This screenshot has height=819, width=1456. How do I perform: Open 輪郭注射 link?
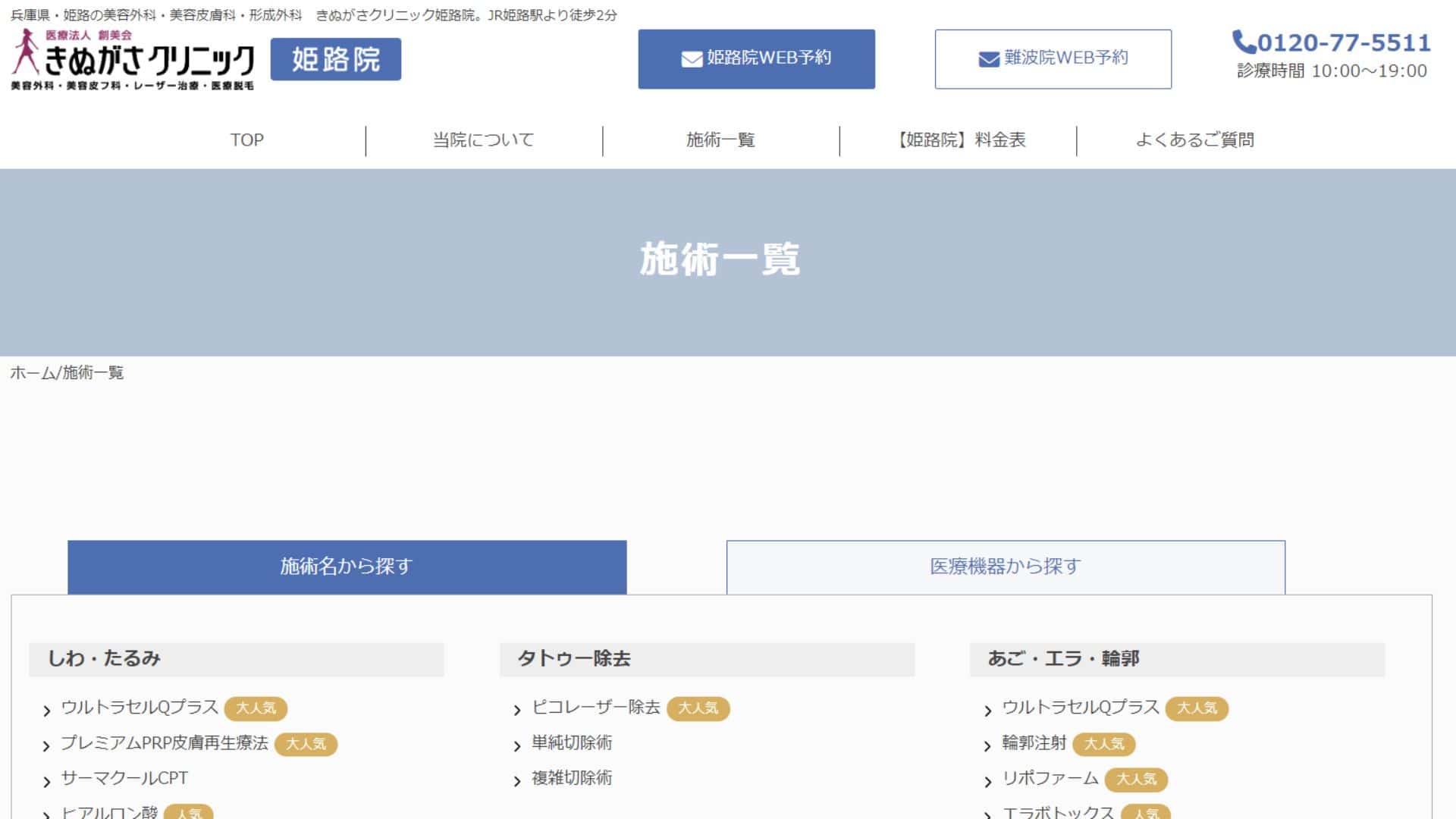pyautogui.click(x=1034, y=743)
